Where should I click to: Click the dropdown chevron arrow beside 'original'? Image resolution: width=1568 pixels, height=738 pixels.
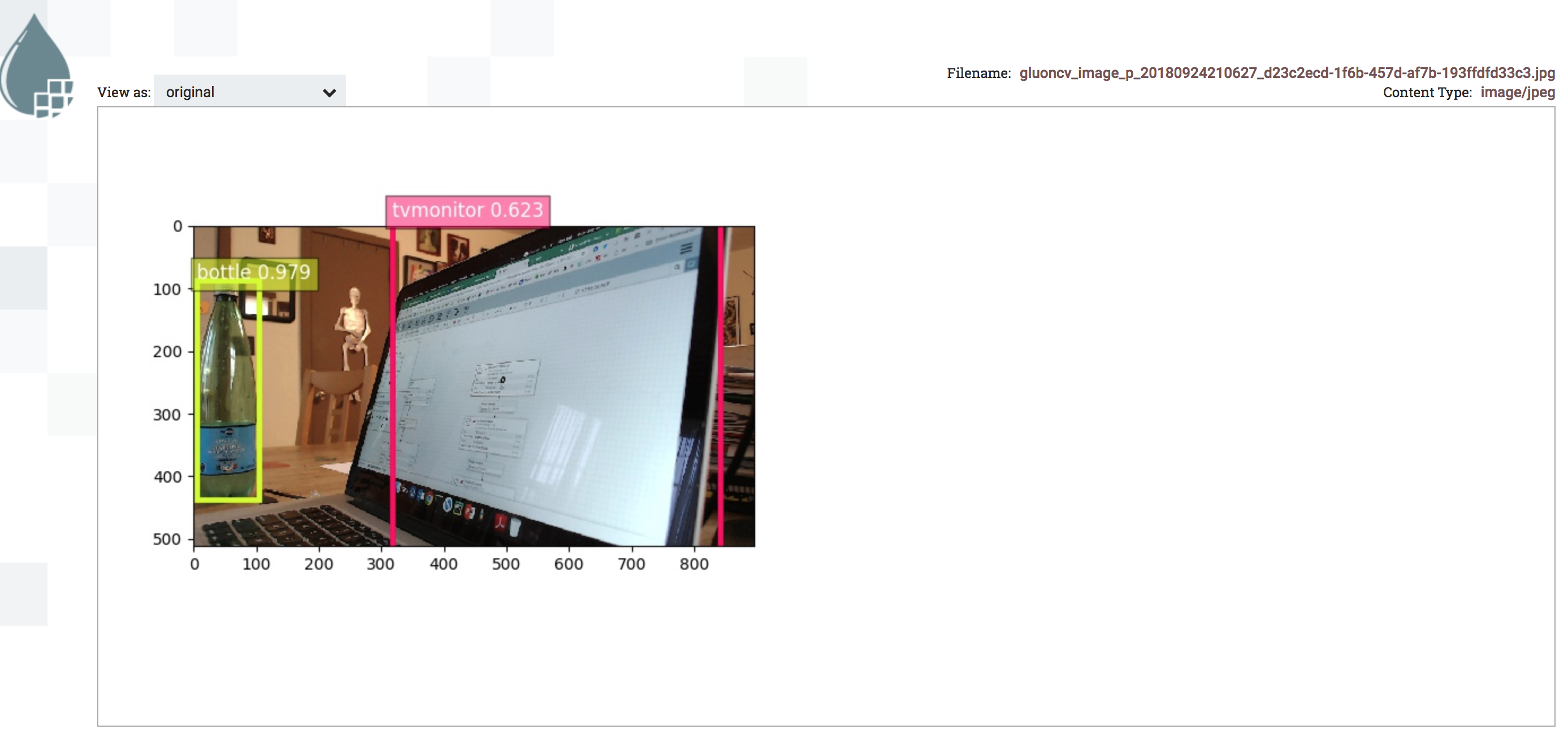coord(330,93)
